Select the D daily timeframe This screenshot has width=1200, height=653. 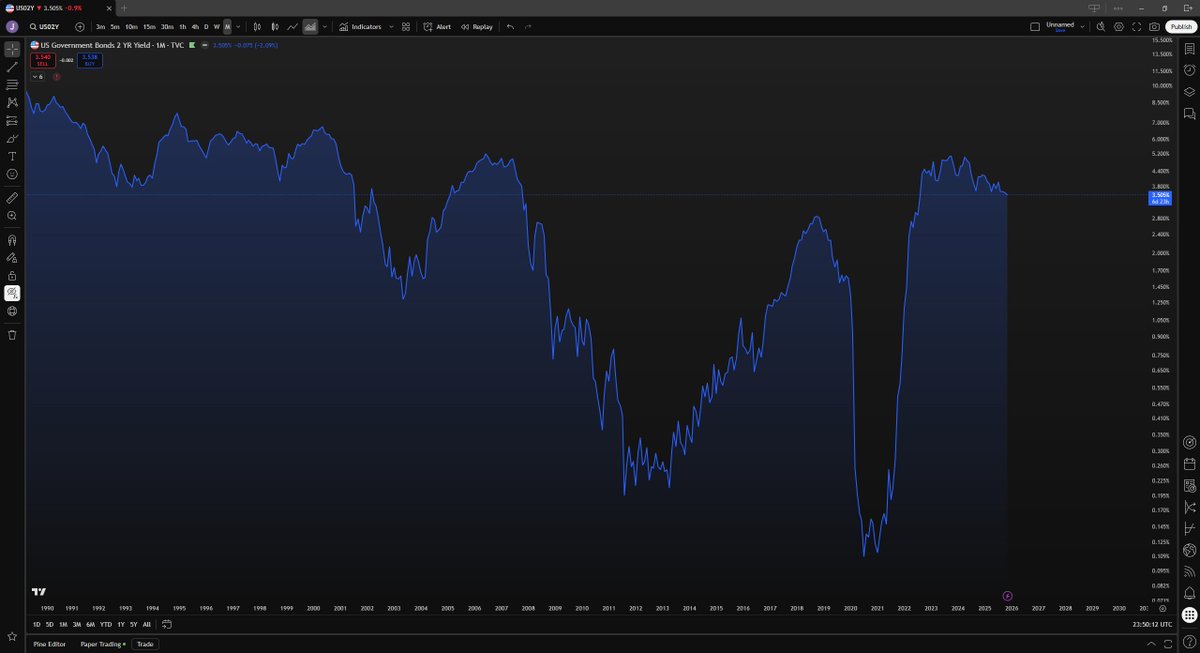206,27
